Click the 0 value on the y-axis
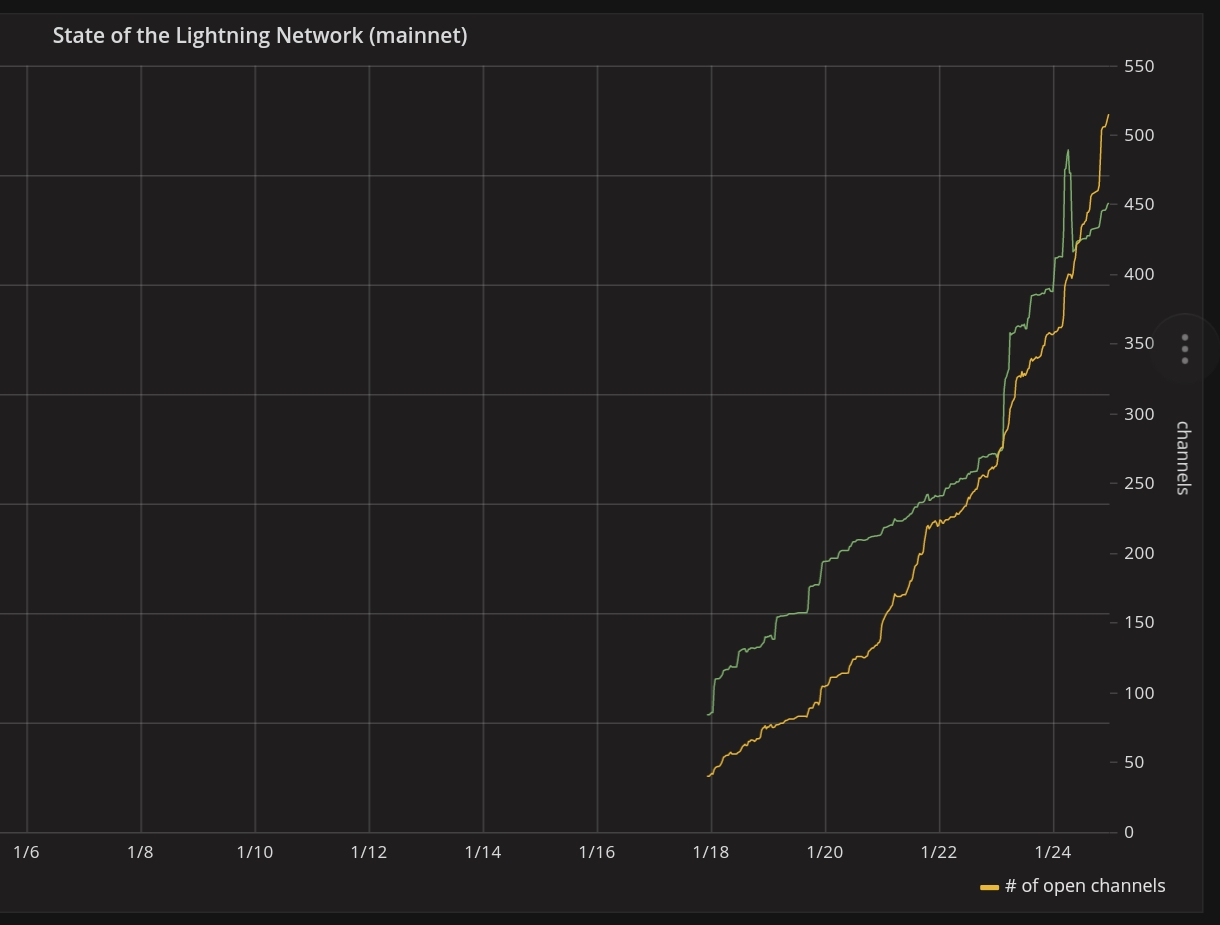The image size is (1220, 925). [x=1129, y=832]
